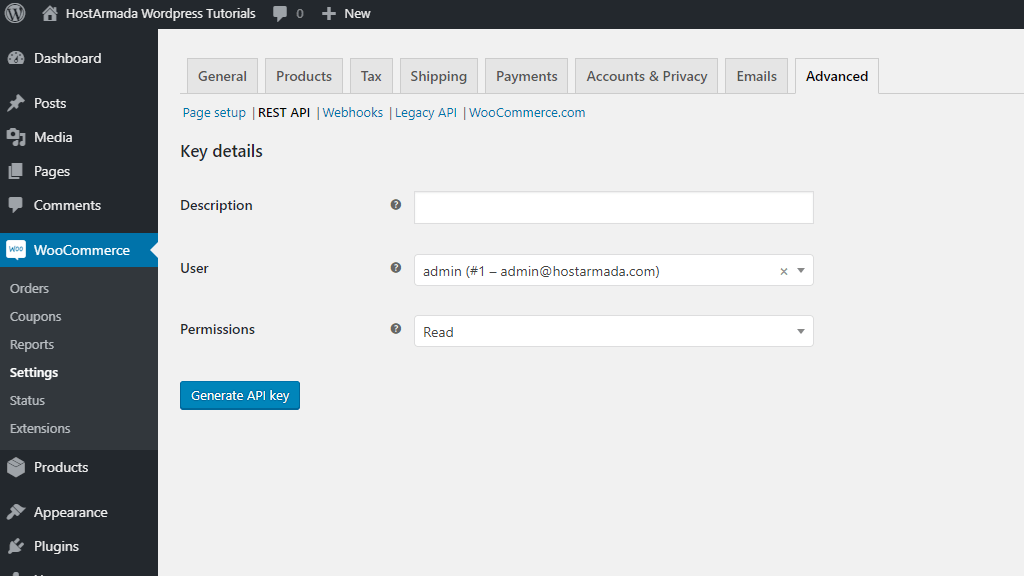Click inside the Description input field
The height and width of the screenshot is (576, 1024).
[x=613, y=207]
